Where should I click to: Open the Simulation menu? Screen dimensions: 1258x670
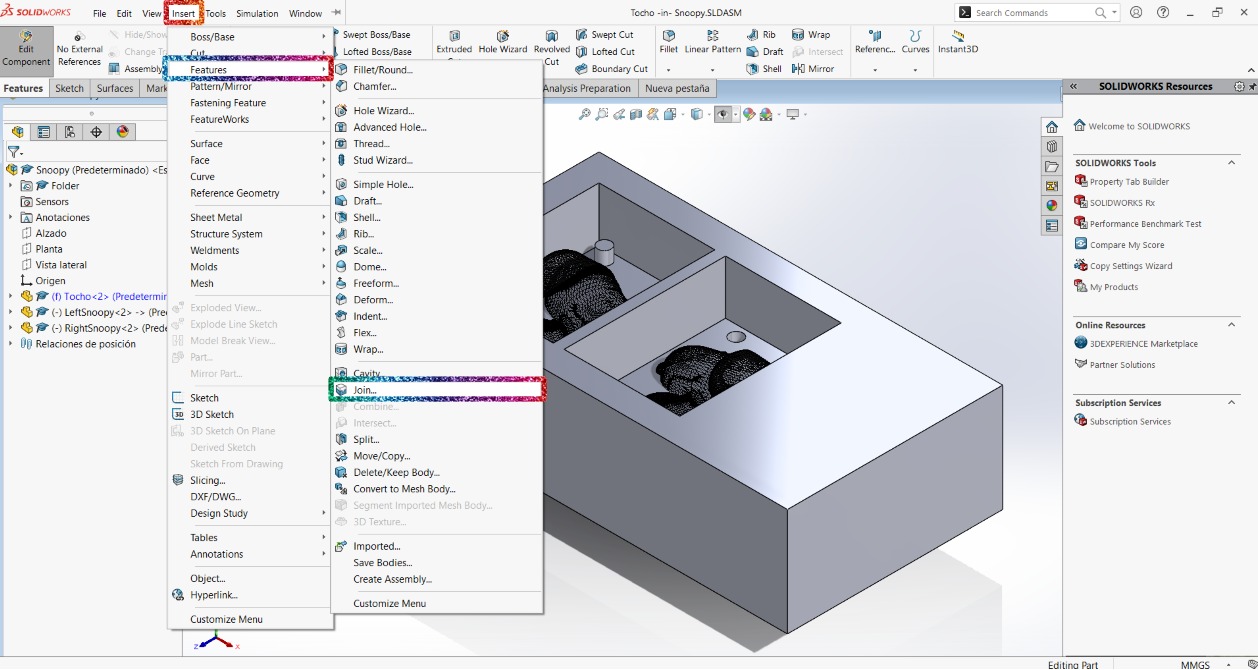[257, 14]
